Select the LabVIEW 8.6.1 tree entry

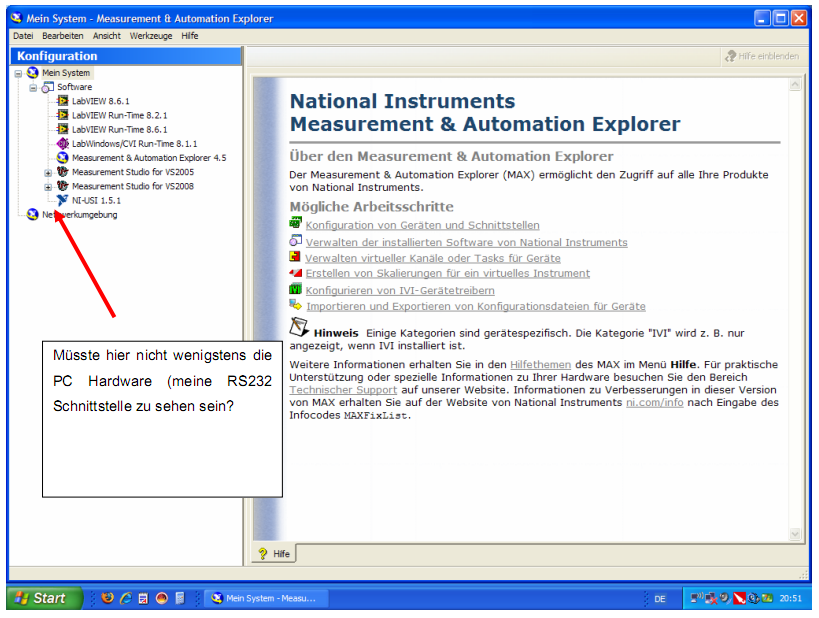(101, 101)
